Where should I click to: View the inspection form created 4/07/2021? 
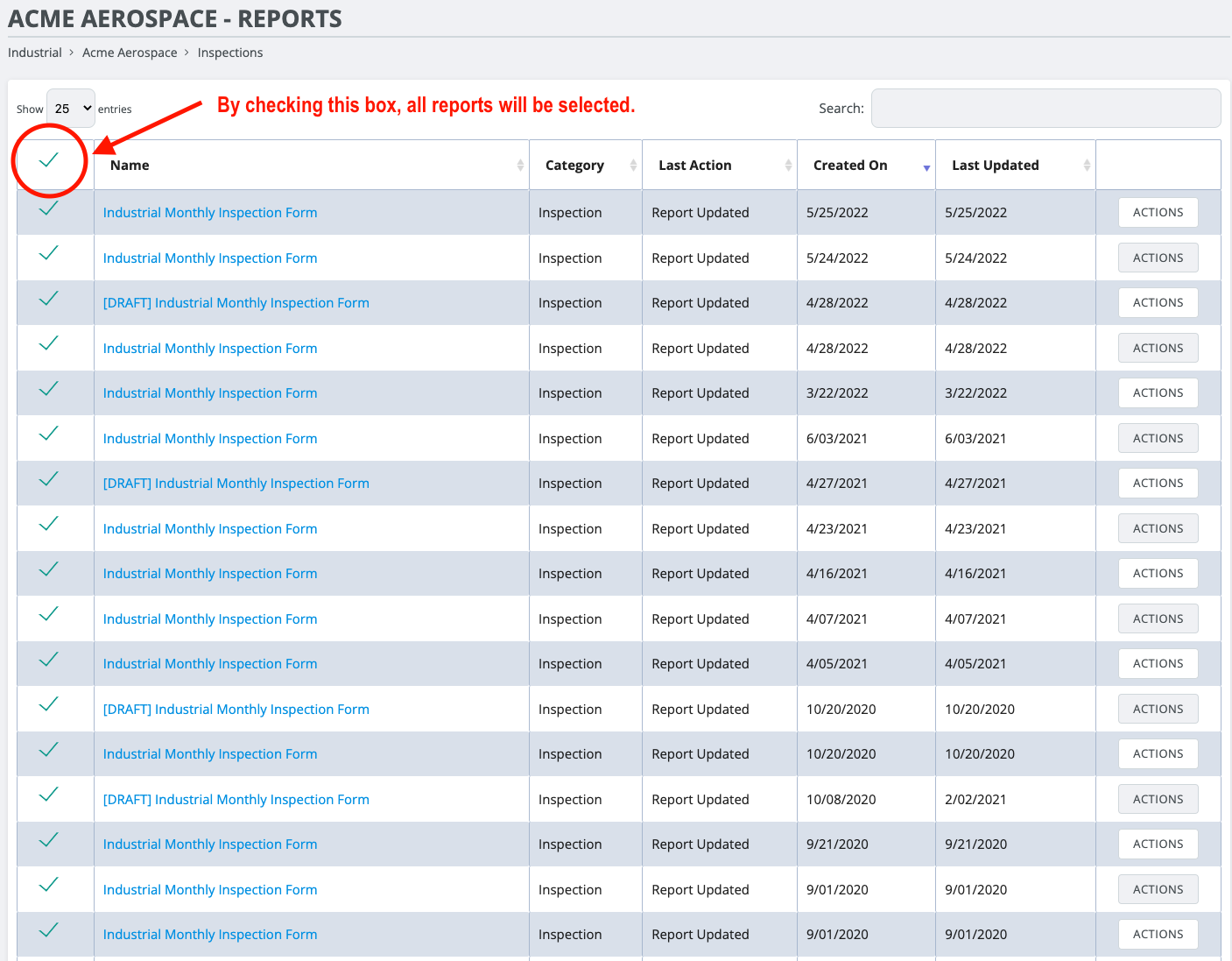pos(210,619)
